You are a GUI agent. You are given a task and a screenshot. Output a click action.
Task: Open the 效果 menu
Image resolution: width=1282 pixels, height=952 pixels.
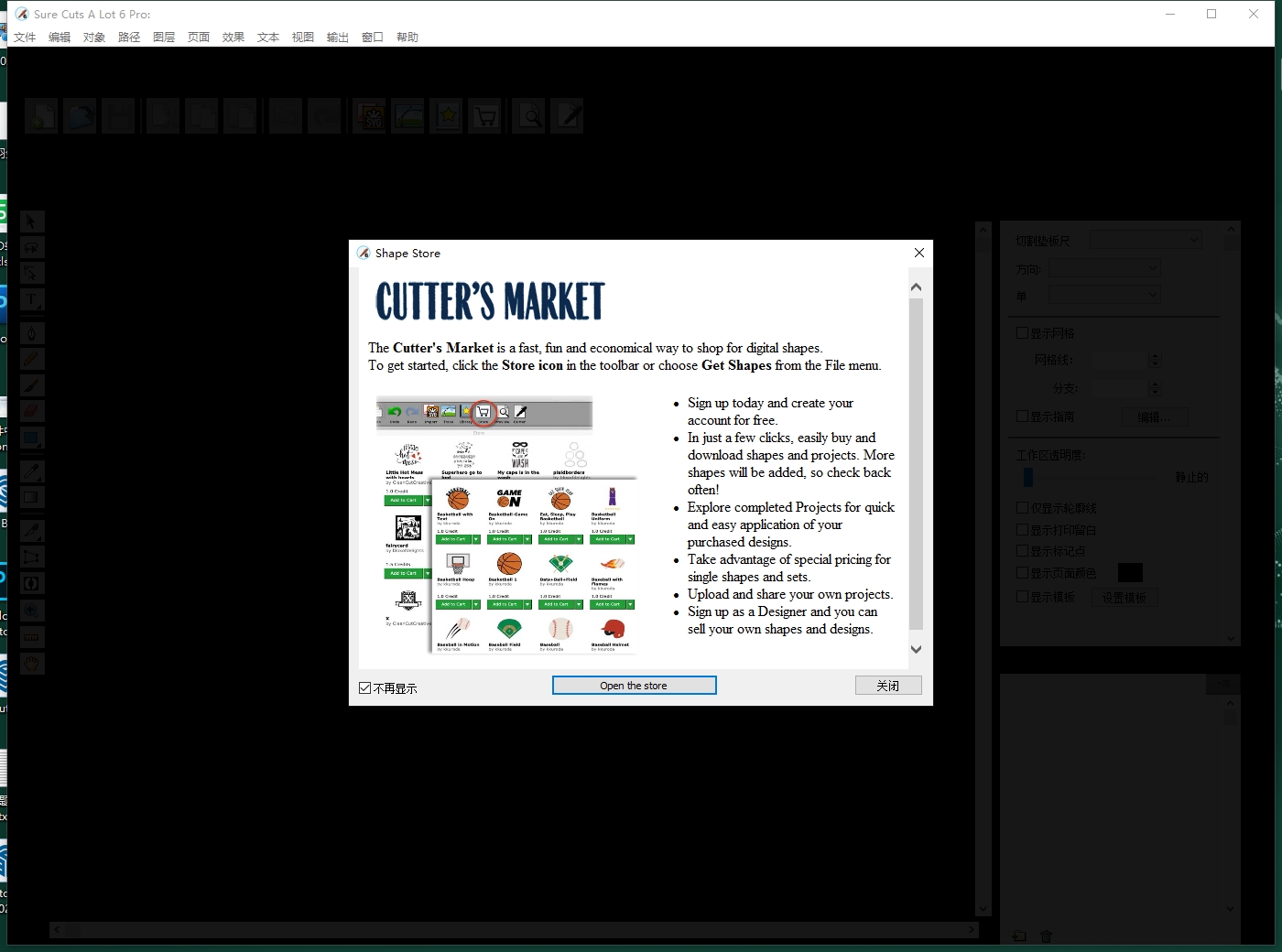pos(234,38)
